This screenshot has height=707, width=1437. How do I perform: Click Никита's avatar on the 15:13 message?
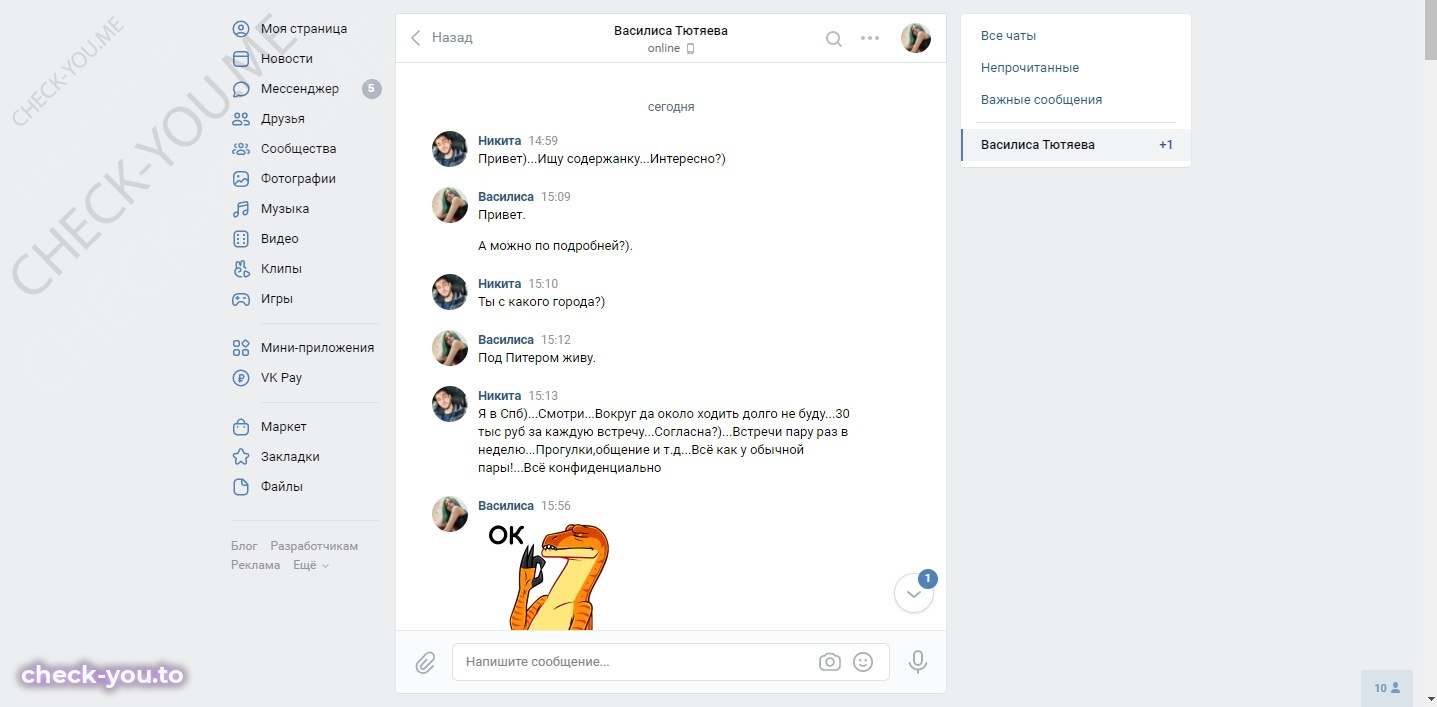pos(450,404)
